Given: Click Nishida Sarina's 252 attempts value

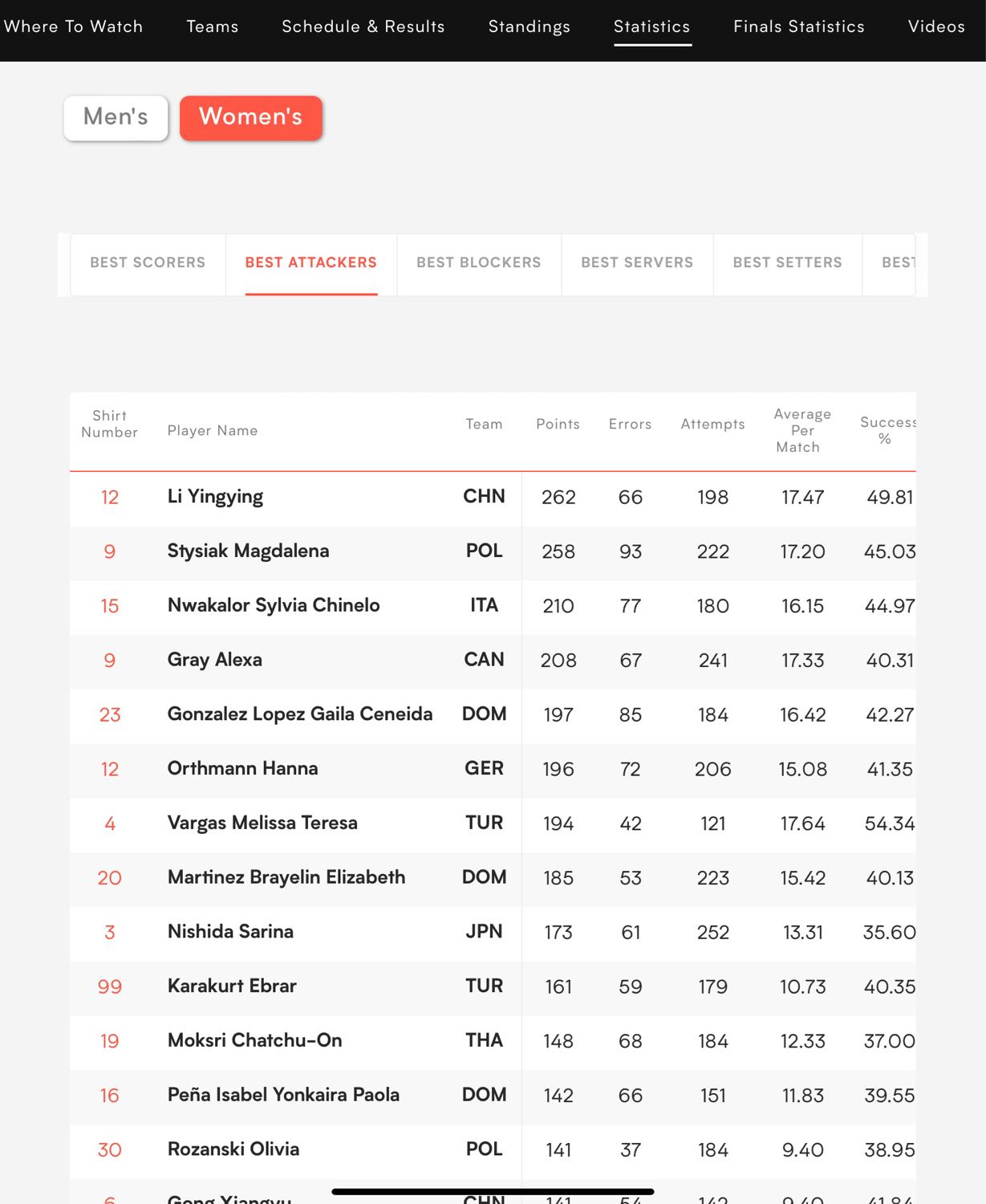Looking at the screenshot, I should 713,933.
